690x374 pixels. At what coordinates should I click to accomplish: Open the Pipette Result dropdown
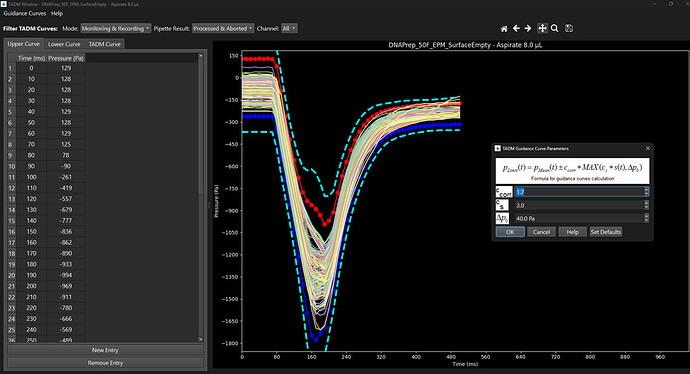click(223, 28)
